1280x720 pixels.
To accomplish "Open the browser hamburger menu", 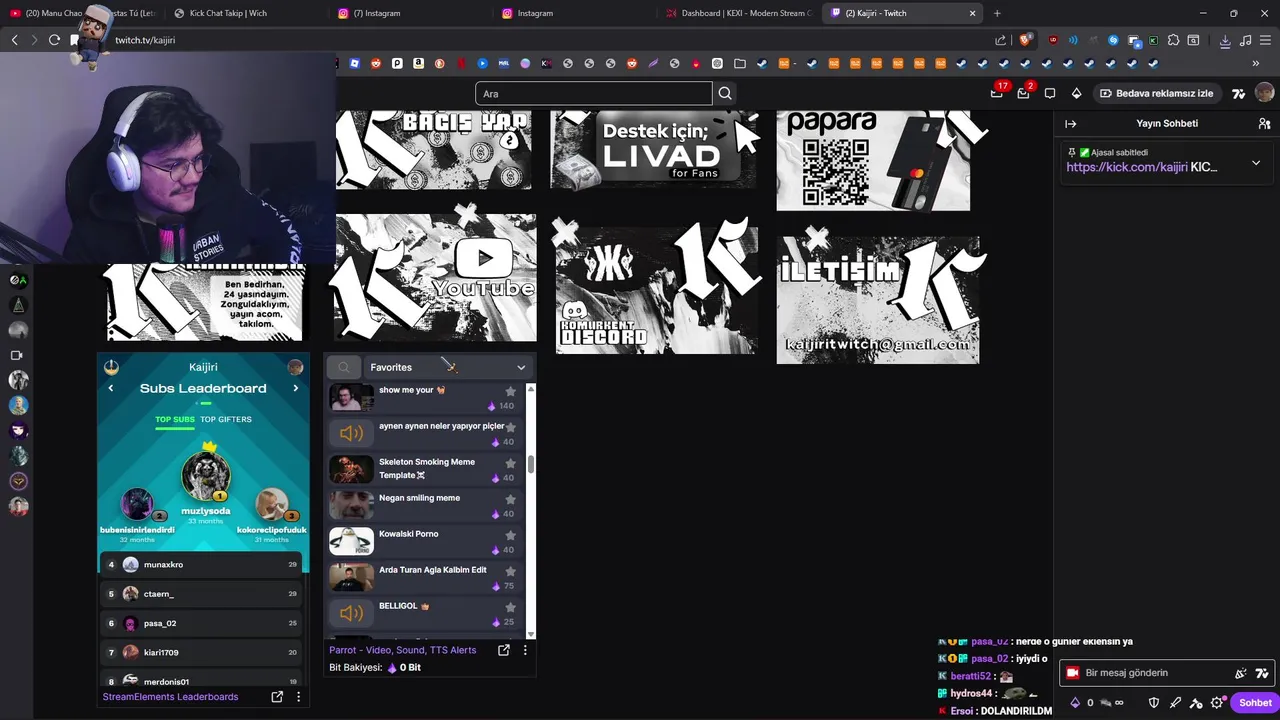I will click(x=1266, y=40).
